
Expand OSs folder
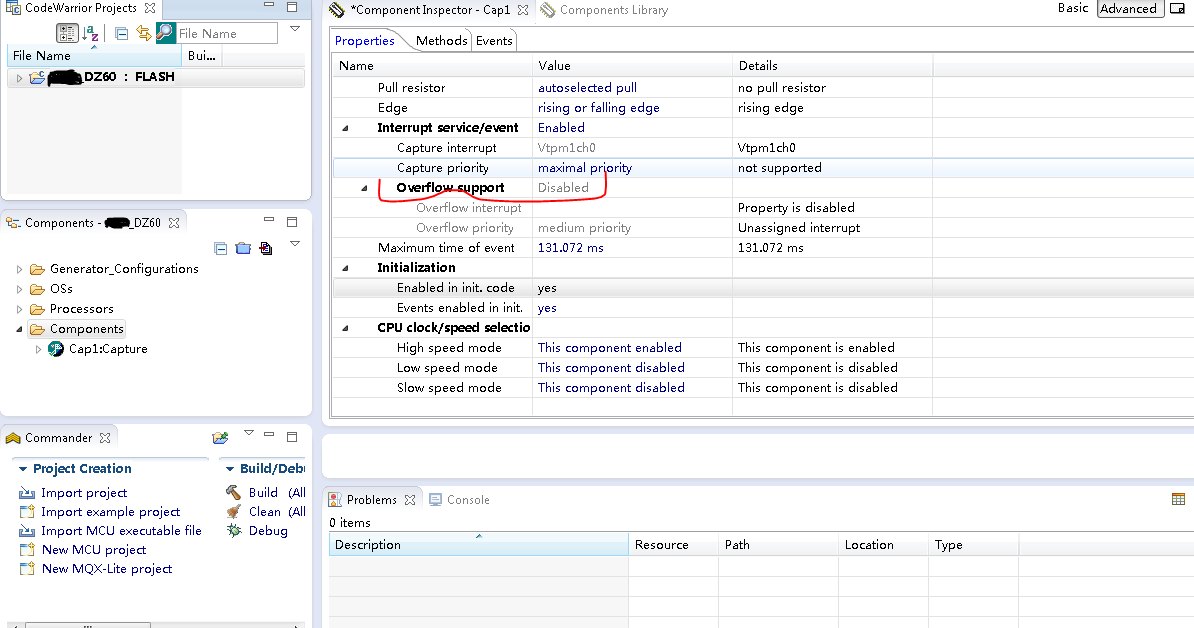pos(19,289)
